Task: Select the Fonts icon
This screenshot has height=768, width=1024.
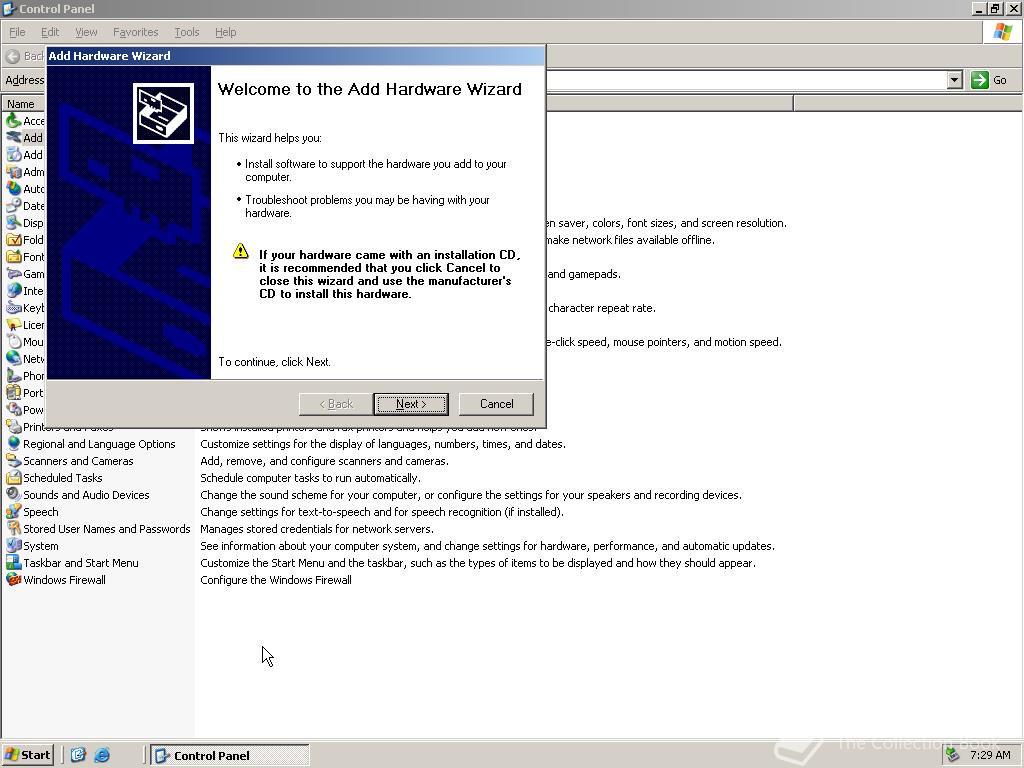Action: [x=14, y=256]
